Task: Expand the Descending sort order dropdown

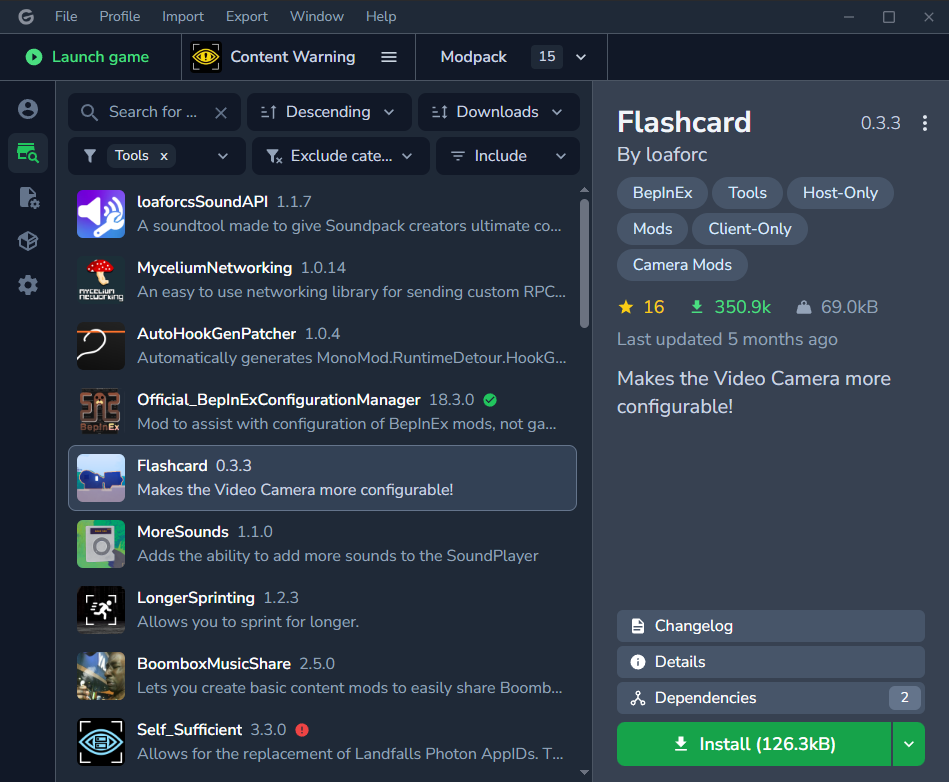Action: [329, 112]
